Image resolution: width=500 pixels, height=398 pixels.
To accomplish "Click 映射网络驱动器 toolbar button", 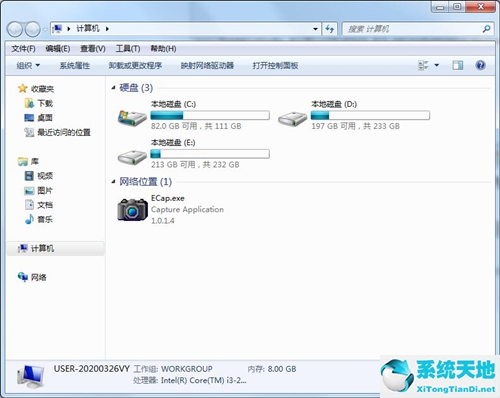I will [x=207, y=65].
